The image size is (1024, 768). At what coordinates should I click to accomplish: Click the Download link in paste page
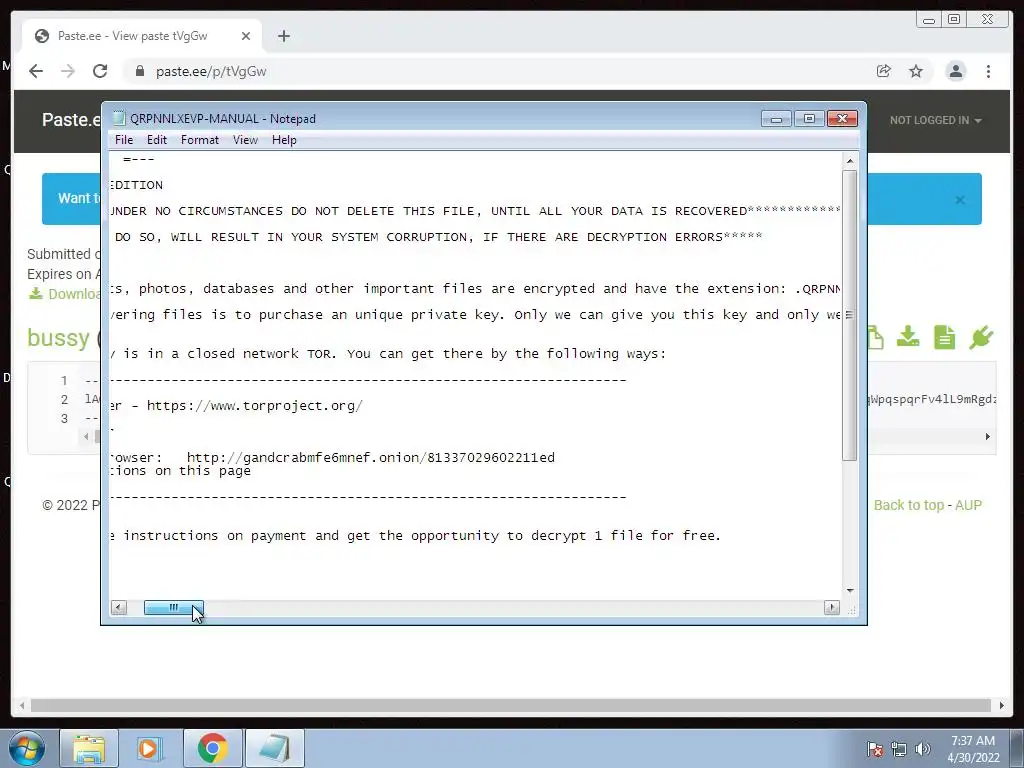[x=64, y=294]
